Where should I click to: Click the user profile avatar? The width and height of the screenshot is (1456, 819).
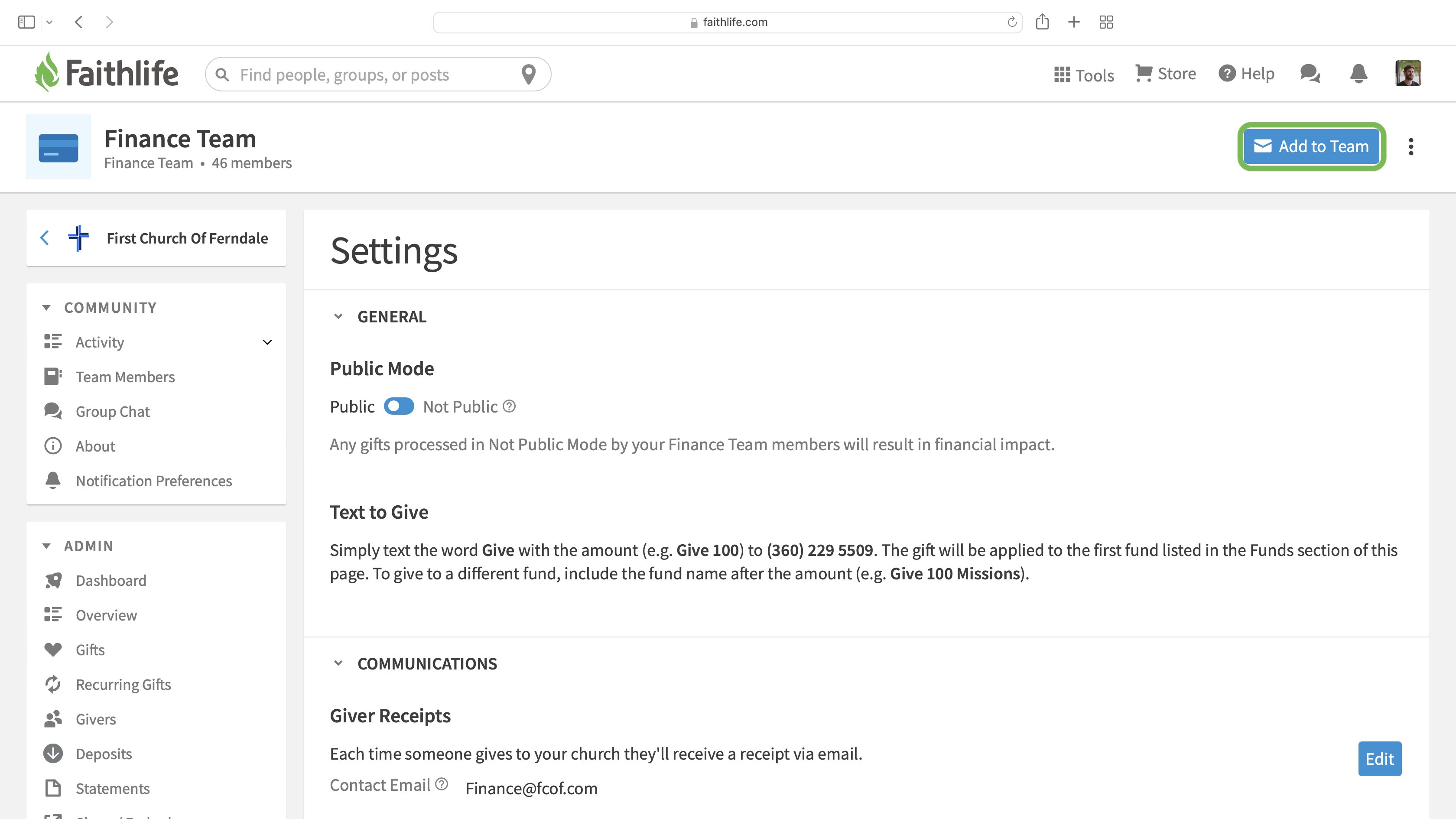(1408, 74)
